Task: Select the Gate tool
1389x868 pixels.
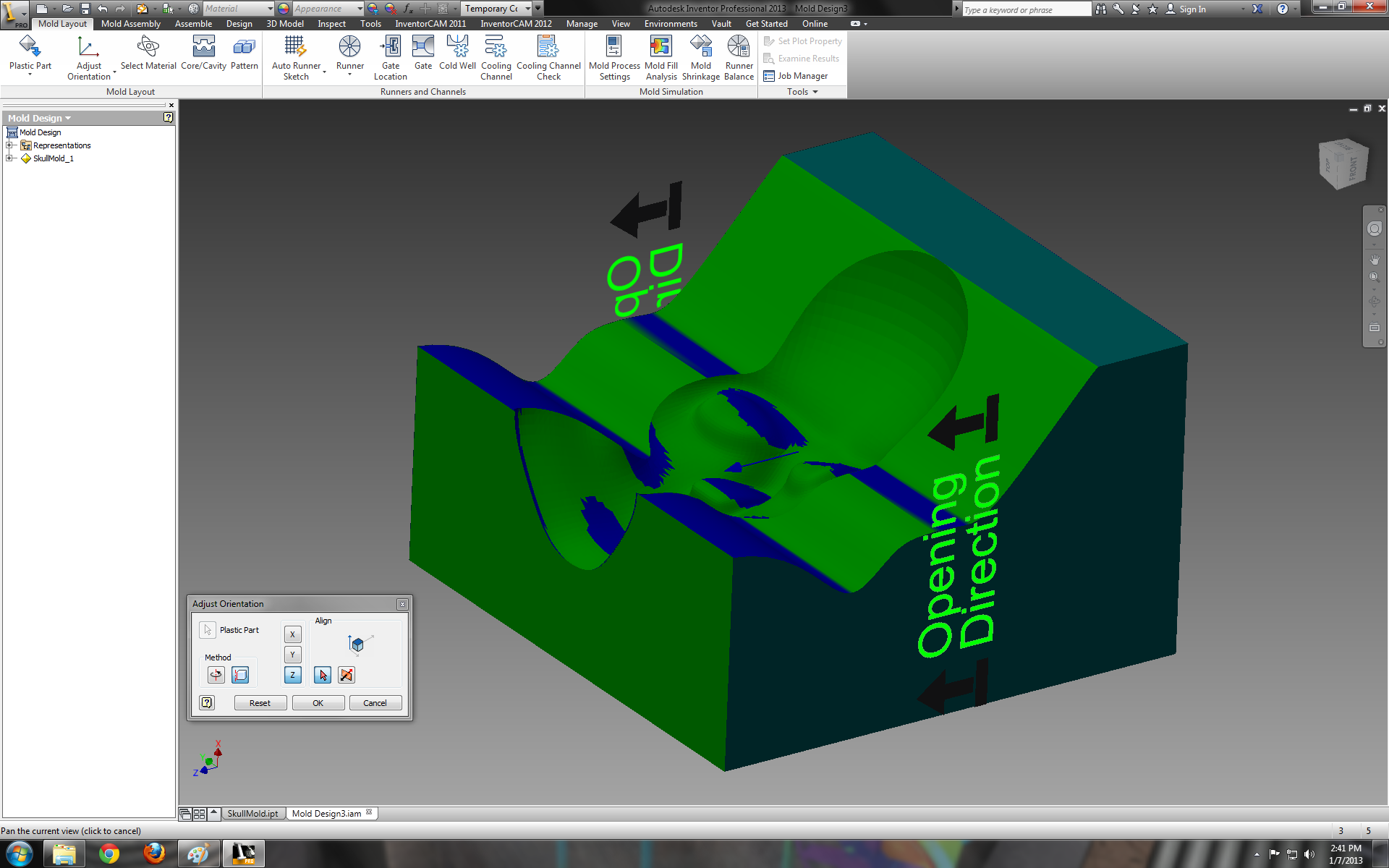Action: tap(423, 52)
